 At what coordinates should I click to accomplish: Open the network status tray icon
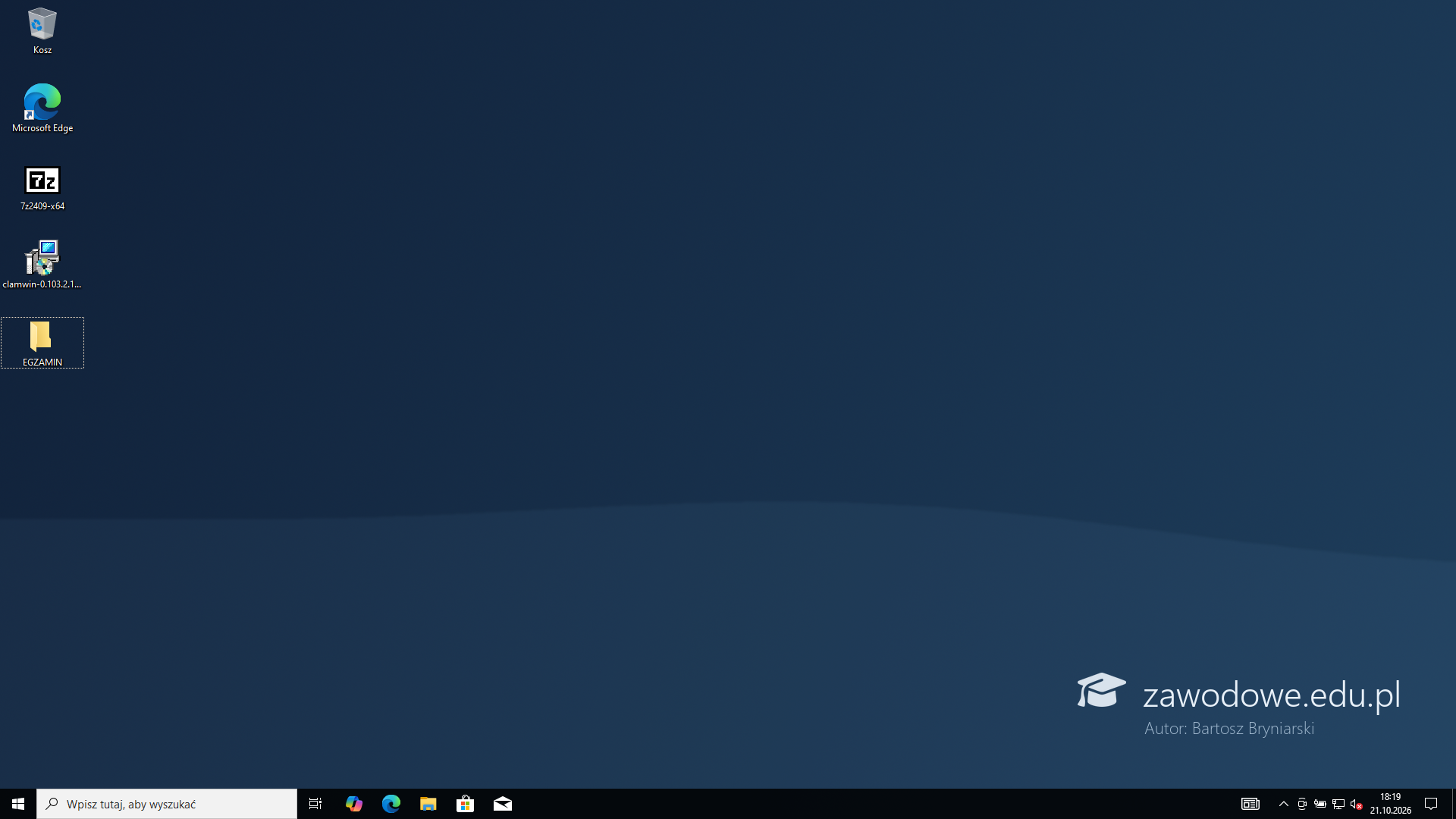click(1338, 804)
